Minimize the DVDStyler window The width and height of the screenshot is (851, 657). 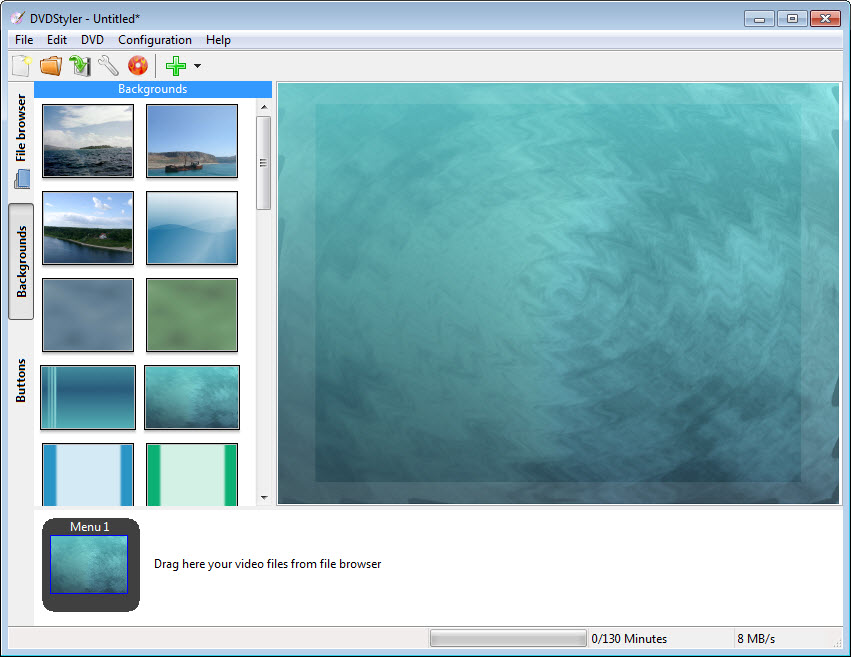pos(759,19)
